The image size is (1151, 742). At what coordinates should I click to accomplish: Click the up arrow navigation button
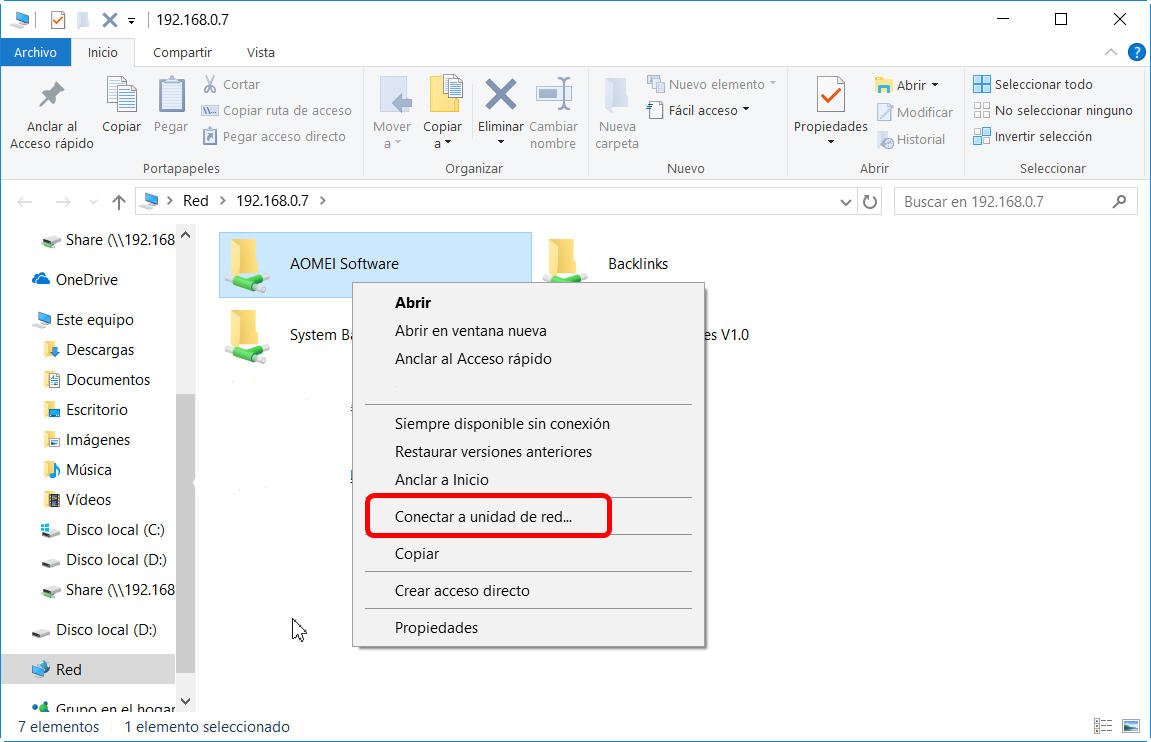point(119,202)
